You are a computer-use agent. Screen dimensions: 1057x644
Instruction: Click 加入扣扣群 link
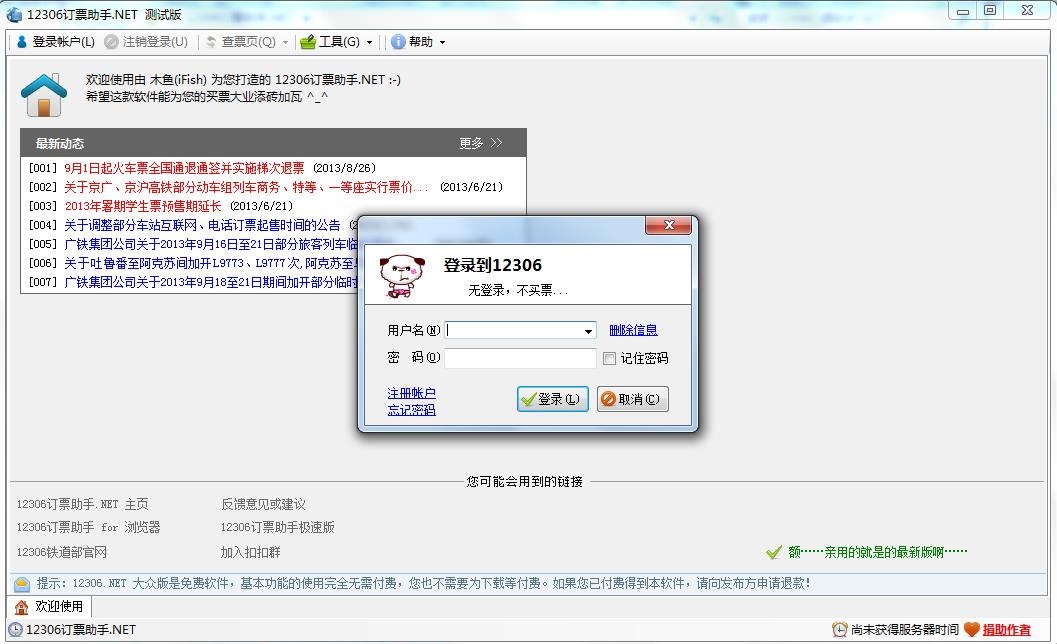[250, 552]
